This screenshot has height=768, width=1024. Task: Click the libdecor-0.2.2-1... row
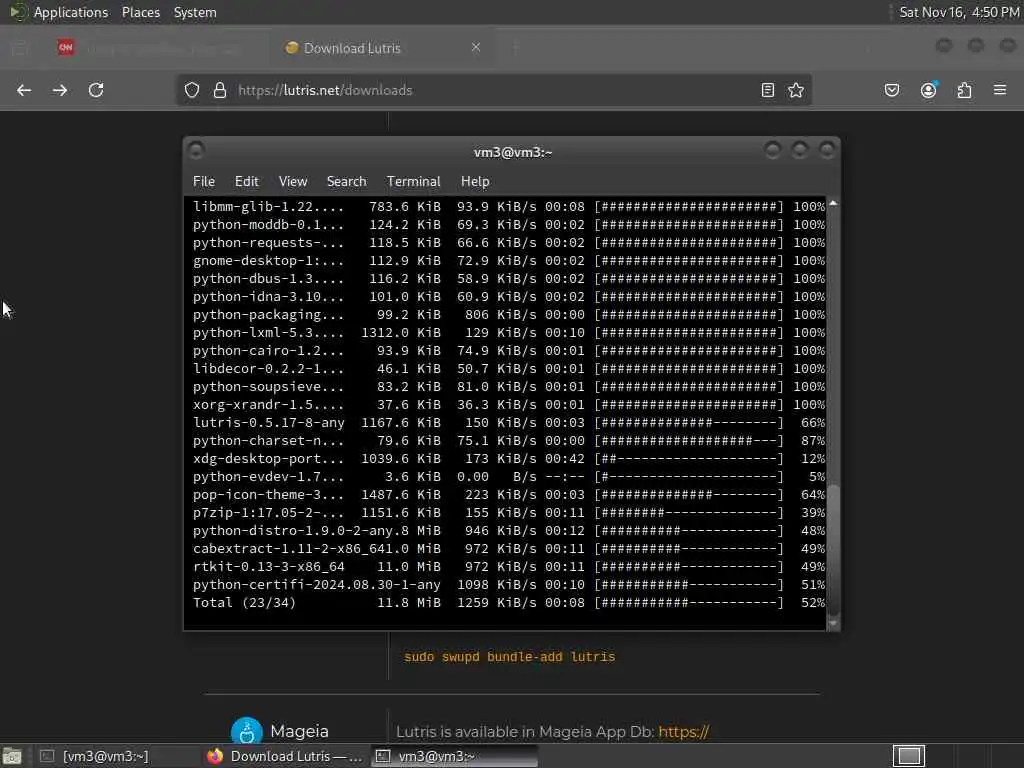coord(509,368)
